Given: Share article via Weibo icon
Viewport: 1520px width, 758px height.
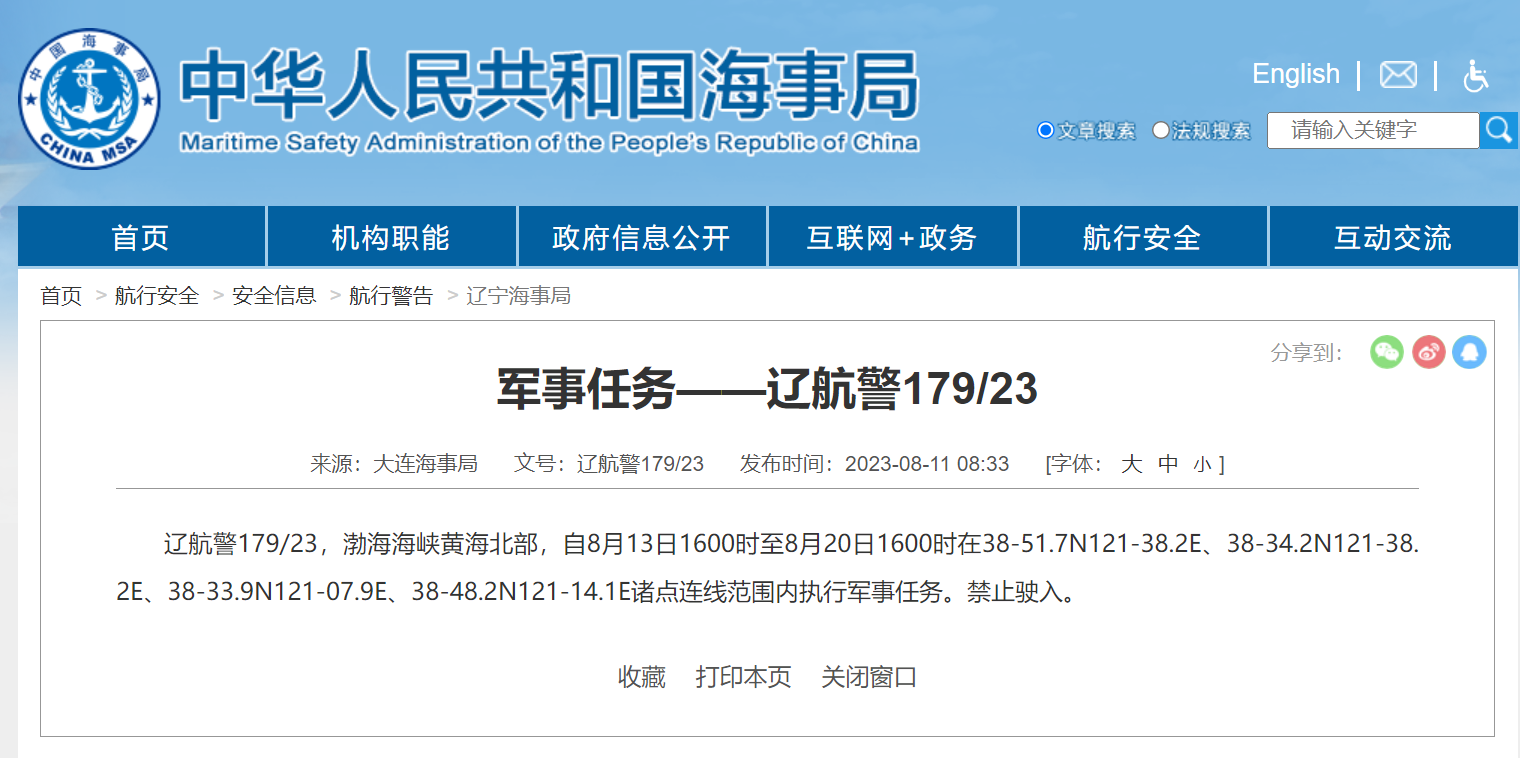Looking at the screenshot, I should [x=1429, y=352].
